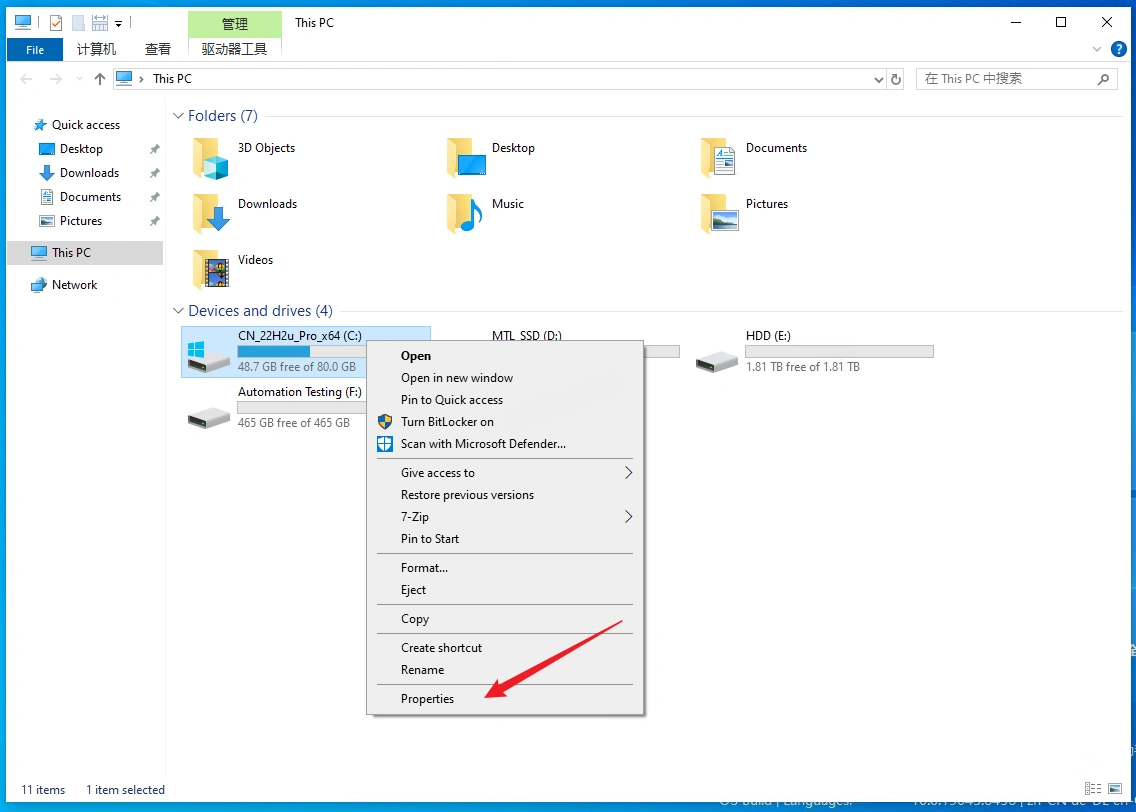The image size is (1136, 812).
Task: Click the Back navigation arrow
Action: tap(26, 79)
